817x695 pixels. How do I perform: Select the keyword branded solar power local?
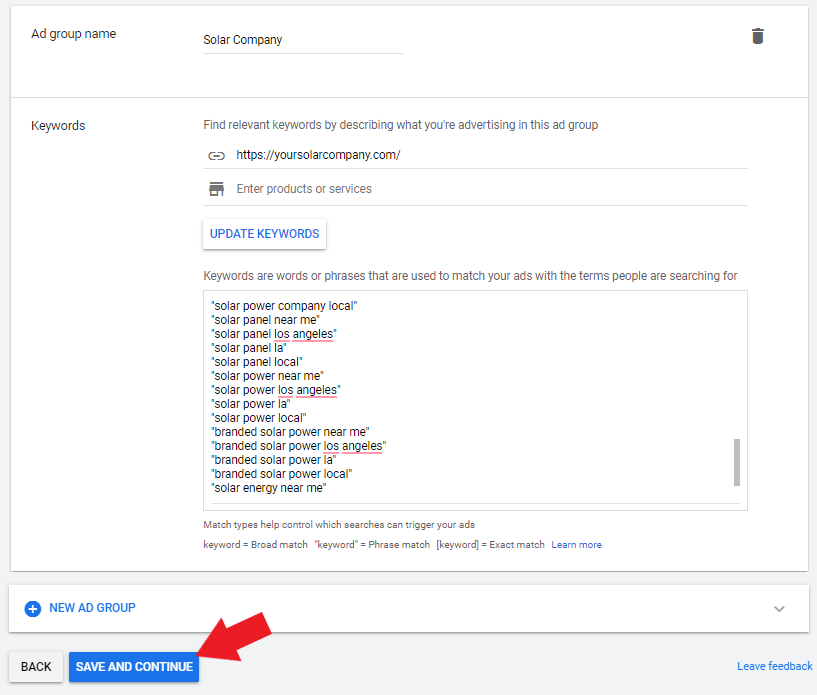coord(280,473)
